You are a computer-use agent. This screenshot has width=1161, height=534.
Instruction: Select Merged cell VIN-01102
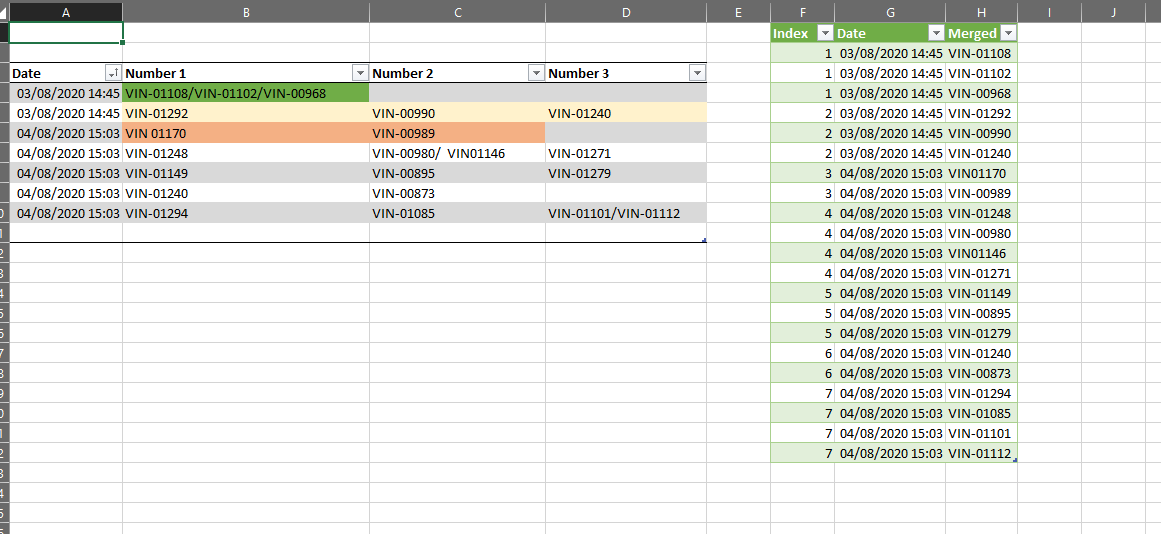click(x=981, y=73)
